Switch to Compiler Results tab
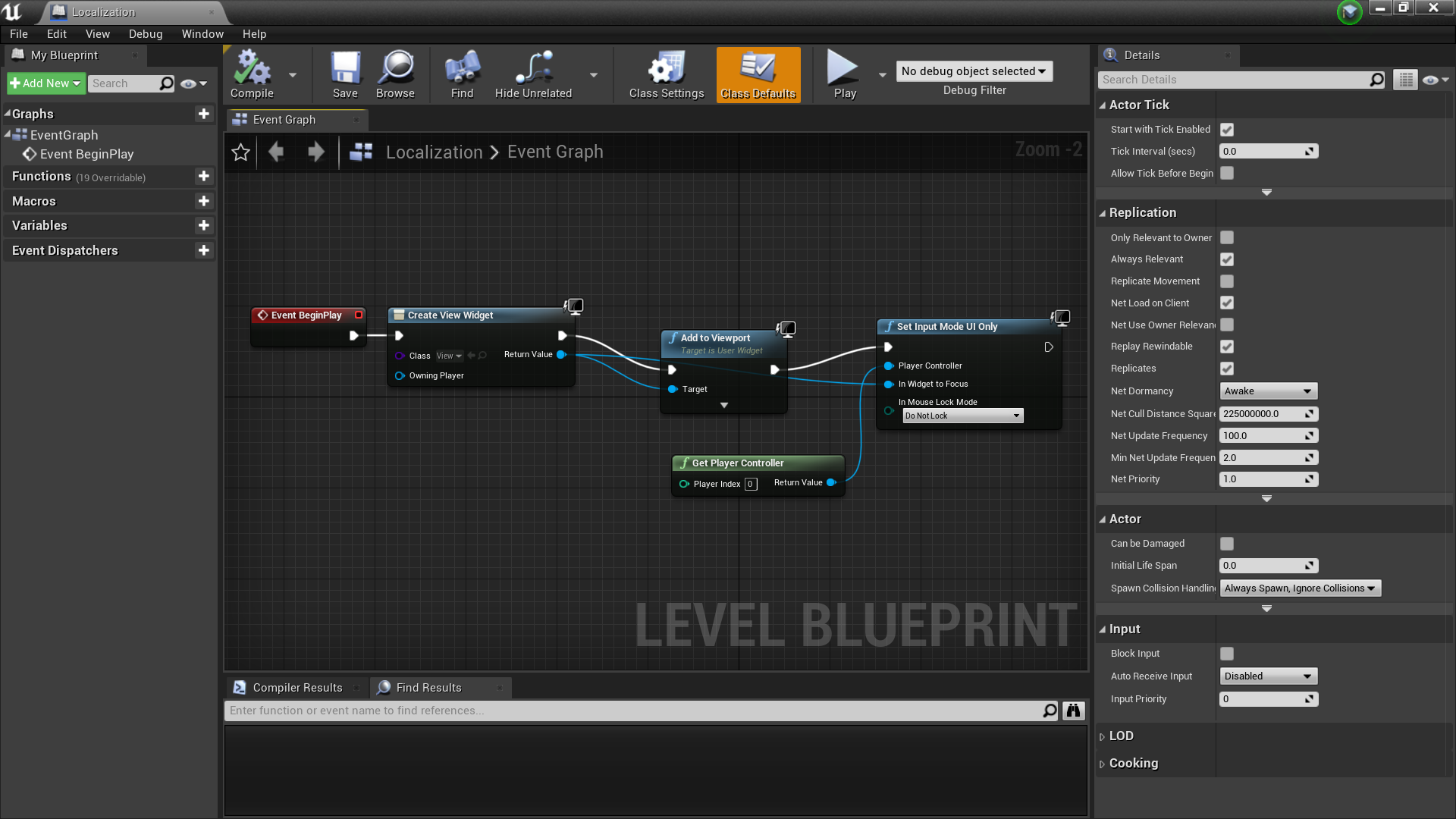 297,688
